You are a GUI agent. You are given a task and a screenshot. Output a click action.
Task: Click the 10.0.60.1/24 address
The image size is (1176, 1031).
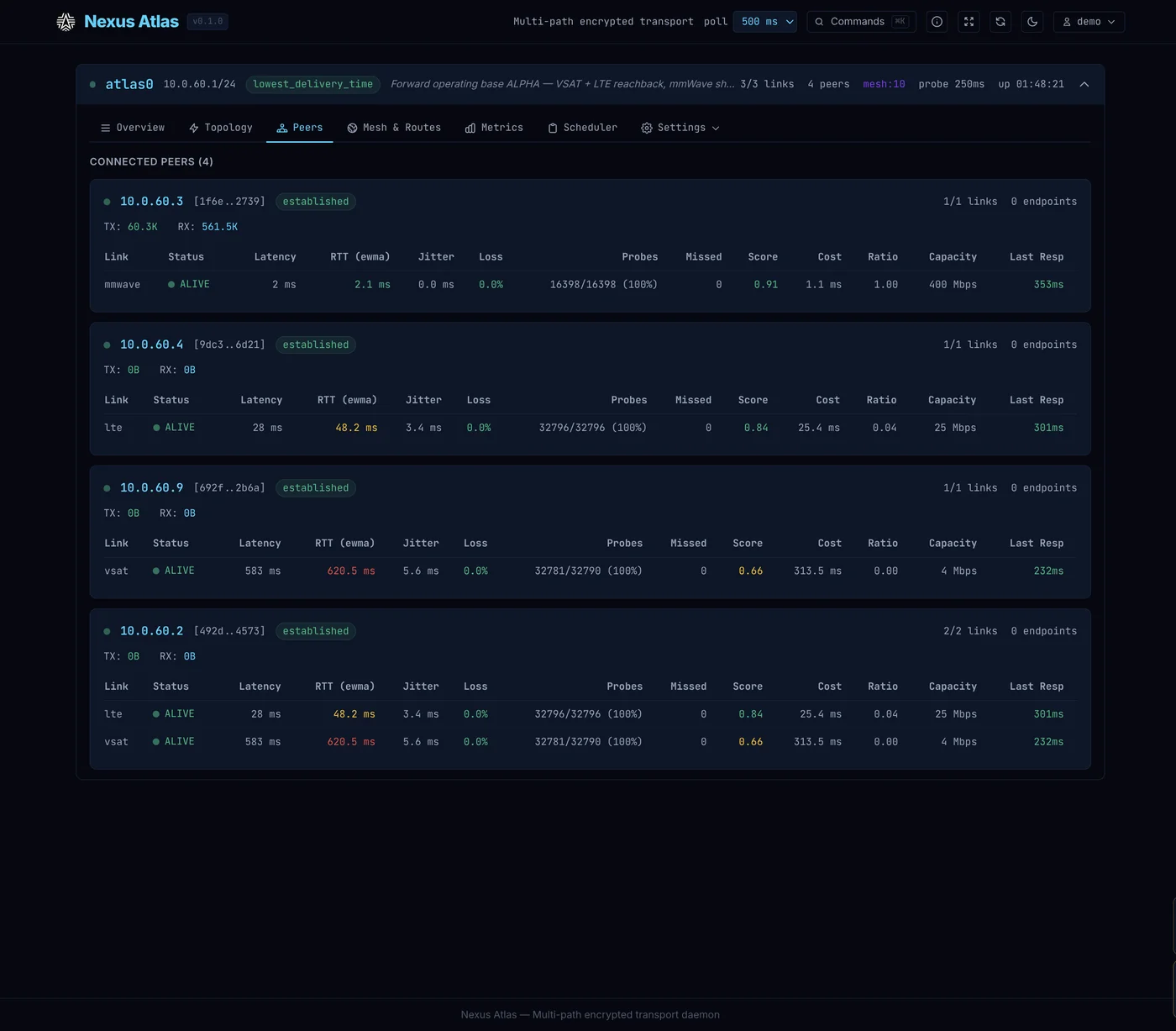click(x=200, y=84)
